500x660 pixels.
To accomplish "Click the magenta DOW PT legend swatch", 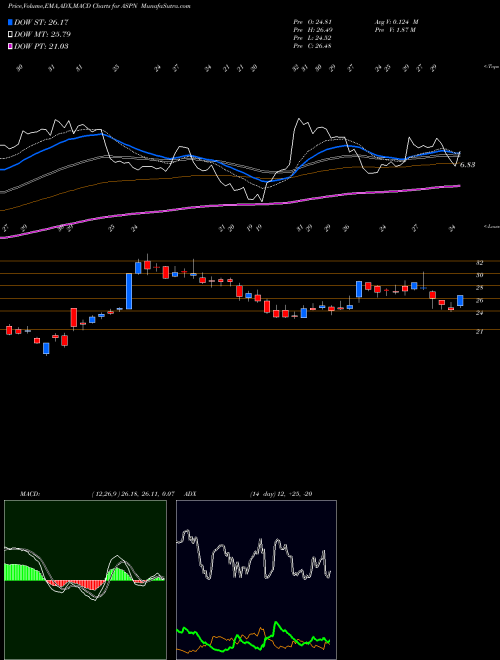I will (10, 46).
